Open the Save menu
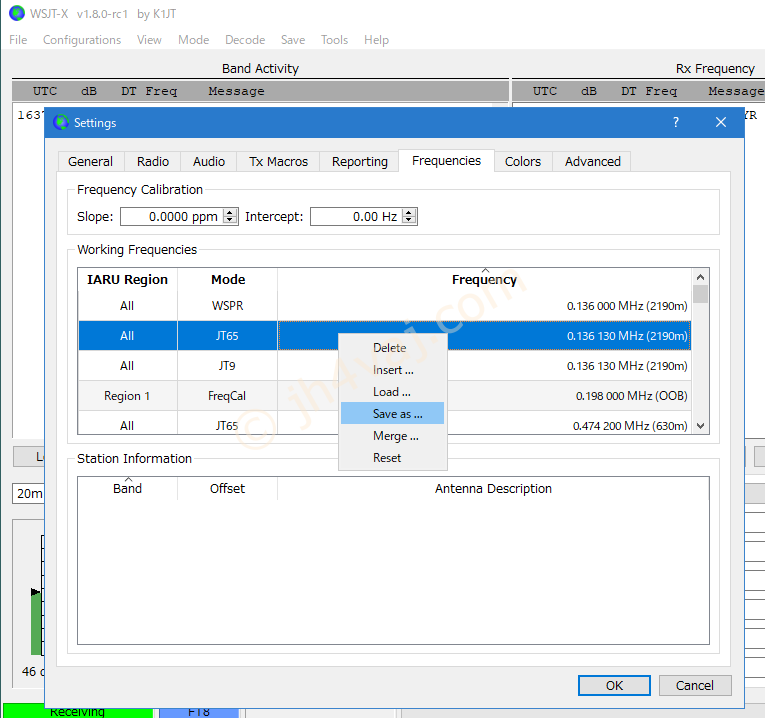 [293, 40]
